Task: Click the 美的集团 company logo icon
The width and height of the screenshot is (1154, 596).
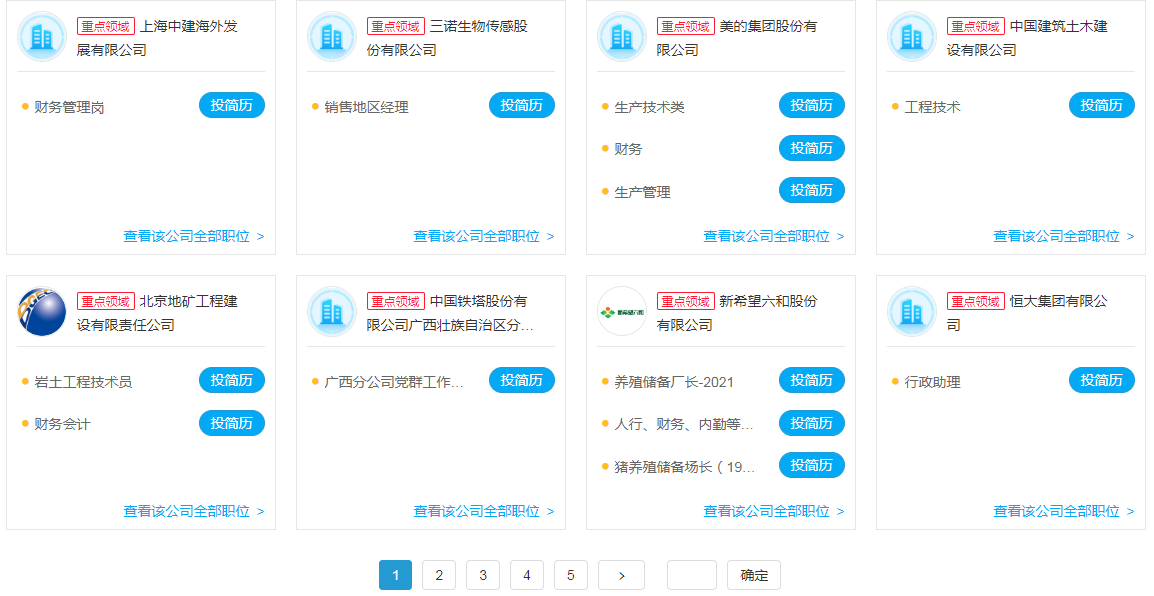Action: [622, 37]
